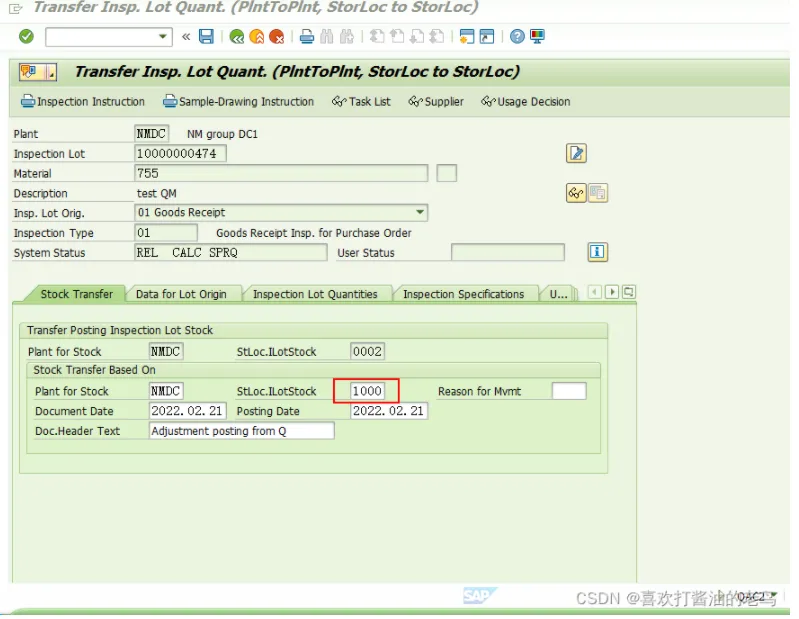The height and width of the screenshot is (619, 799).
Task: Click the Inspection Instruction button
Action: [x=83, y=102]
